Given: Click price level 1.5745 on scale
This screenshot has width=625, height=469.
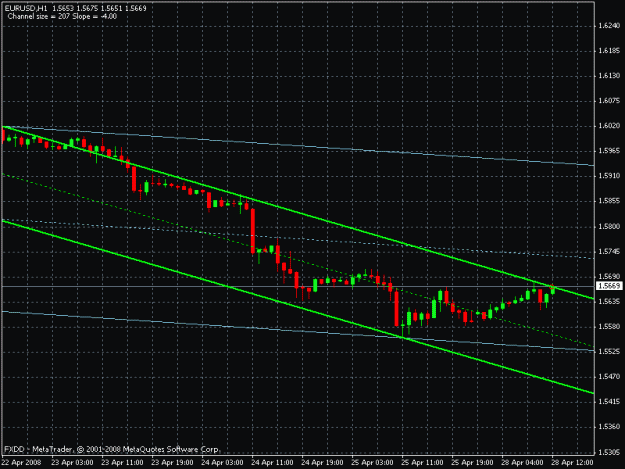Looking at the screenshot, I should click(609, 251).
